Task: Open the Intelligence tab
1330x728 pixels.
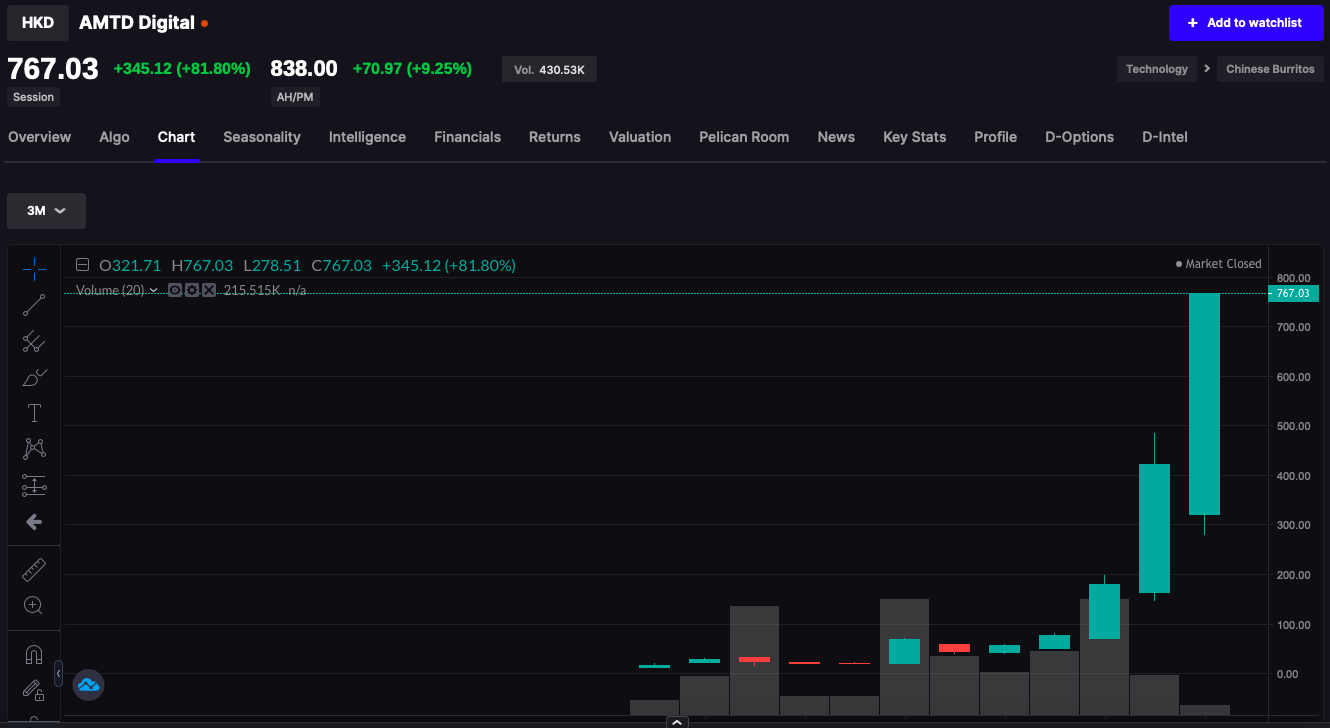Action: click(367, 137)
